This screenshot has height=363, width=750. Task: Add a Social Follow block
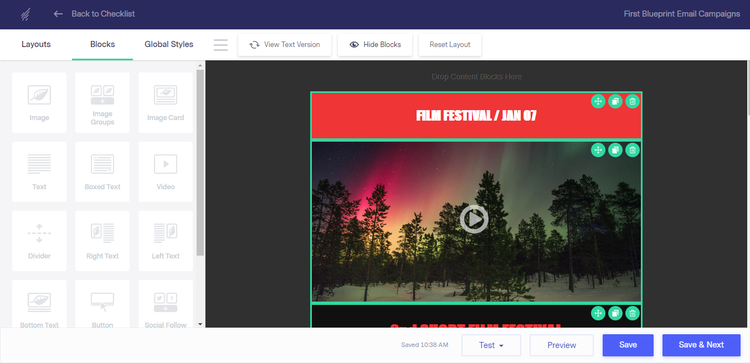point(165,304)
